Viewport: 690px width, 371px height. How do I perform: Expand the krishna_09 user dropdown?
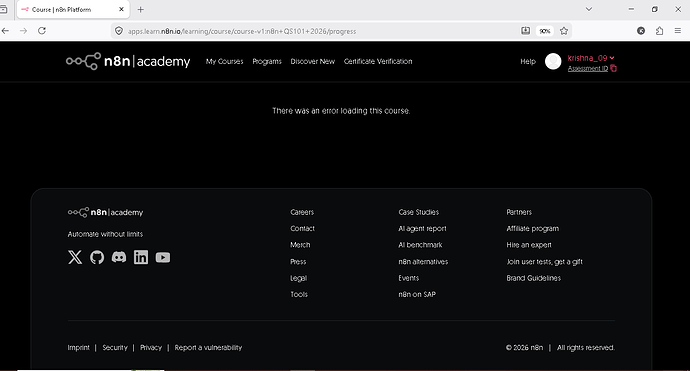(x=591, y=58)
